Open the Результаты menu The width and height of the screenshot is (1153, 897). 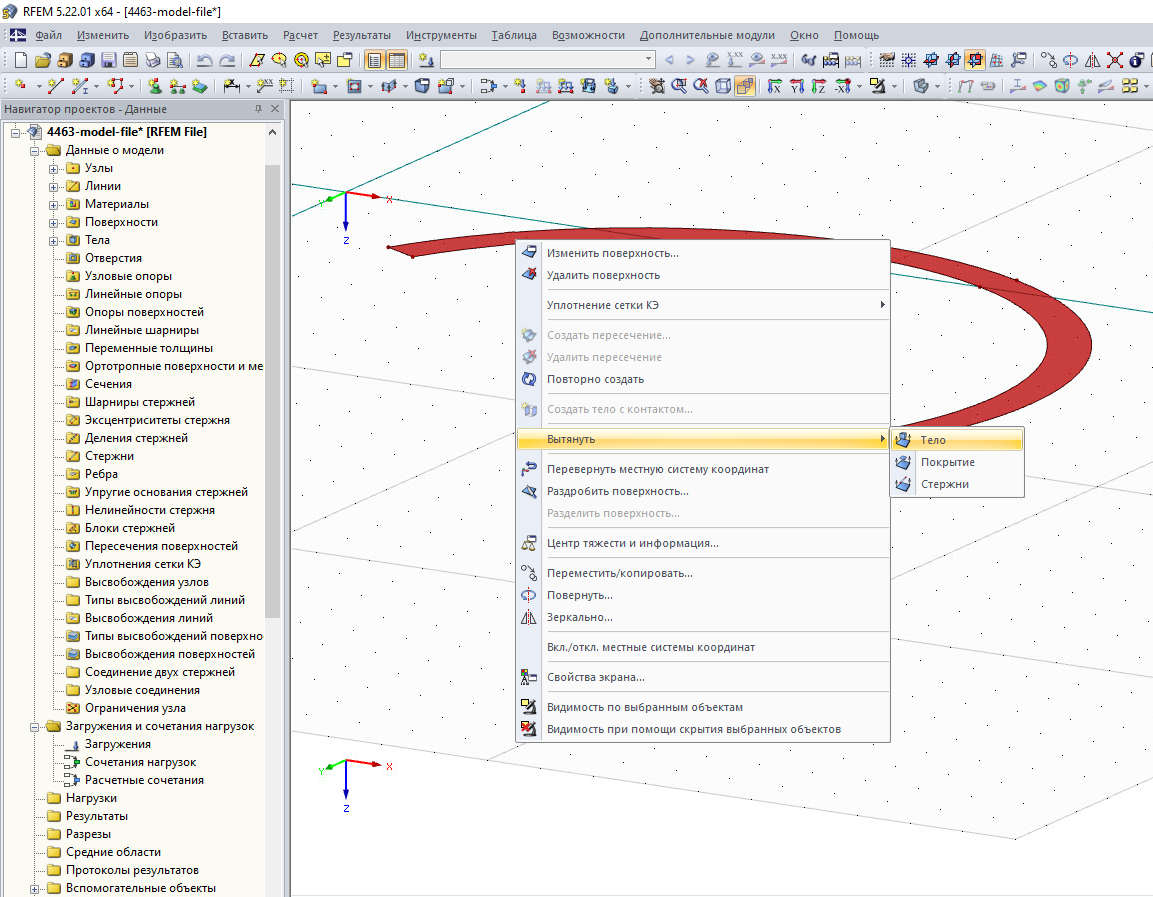[x=362, y=35]
